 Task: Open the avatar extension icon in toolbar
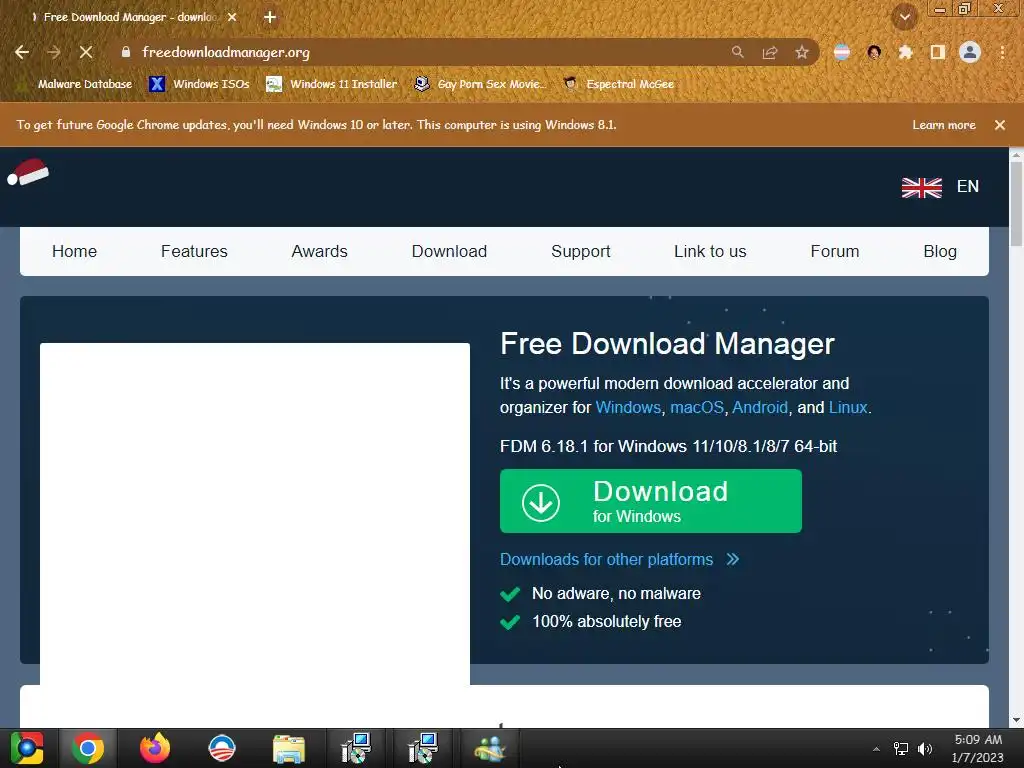click(874, 52)
